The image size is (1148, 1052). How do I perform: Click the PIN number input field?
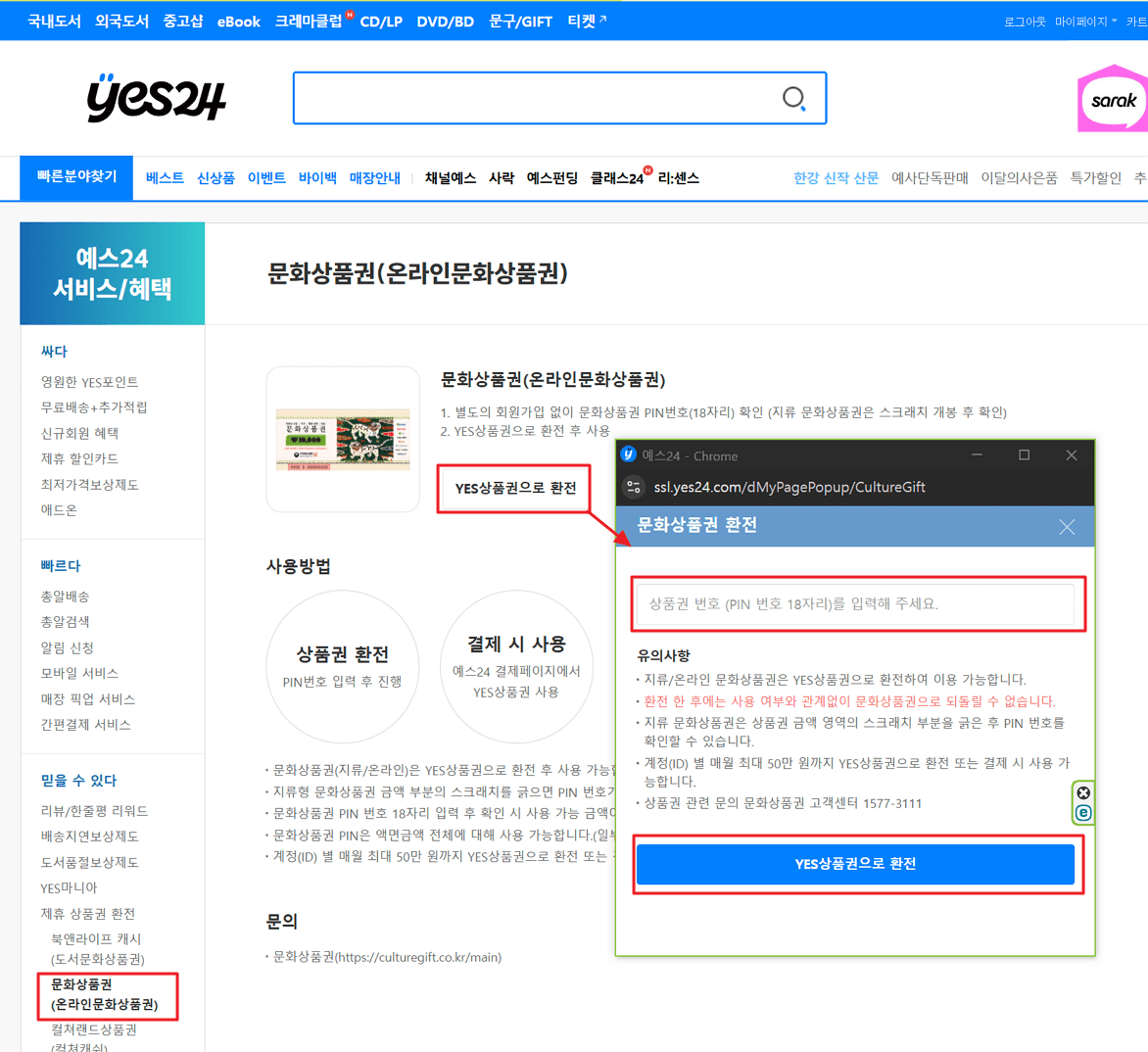pyautogui.click(x=857, y=605)
